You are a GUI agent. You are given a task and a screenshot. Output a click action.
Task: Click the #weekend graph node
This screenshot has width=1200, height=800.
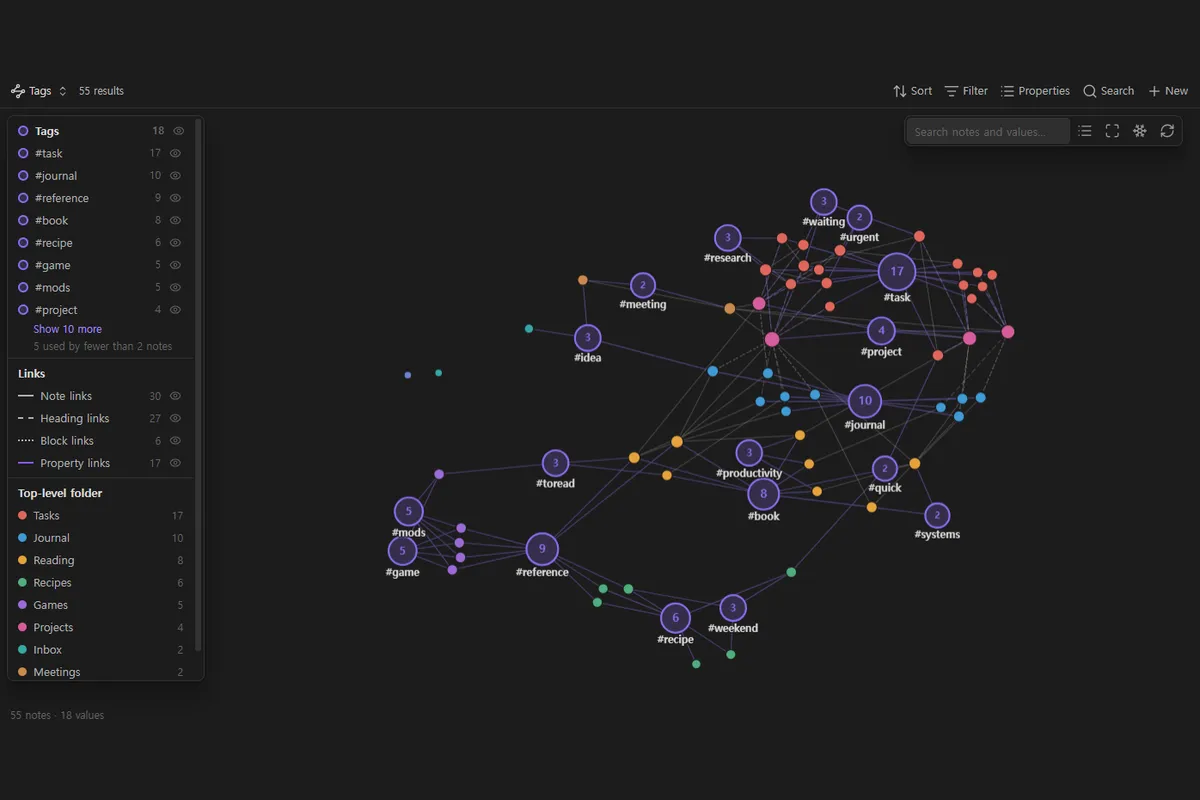733,608
